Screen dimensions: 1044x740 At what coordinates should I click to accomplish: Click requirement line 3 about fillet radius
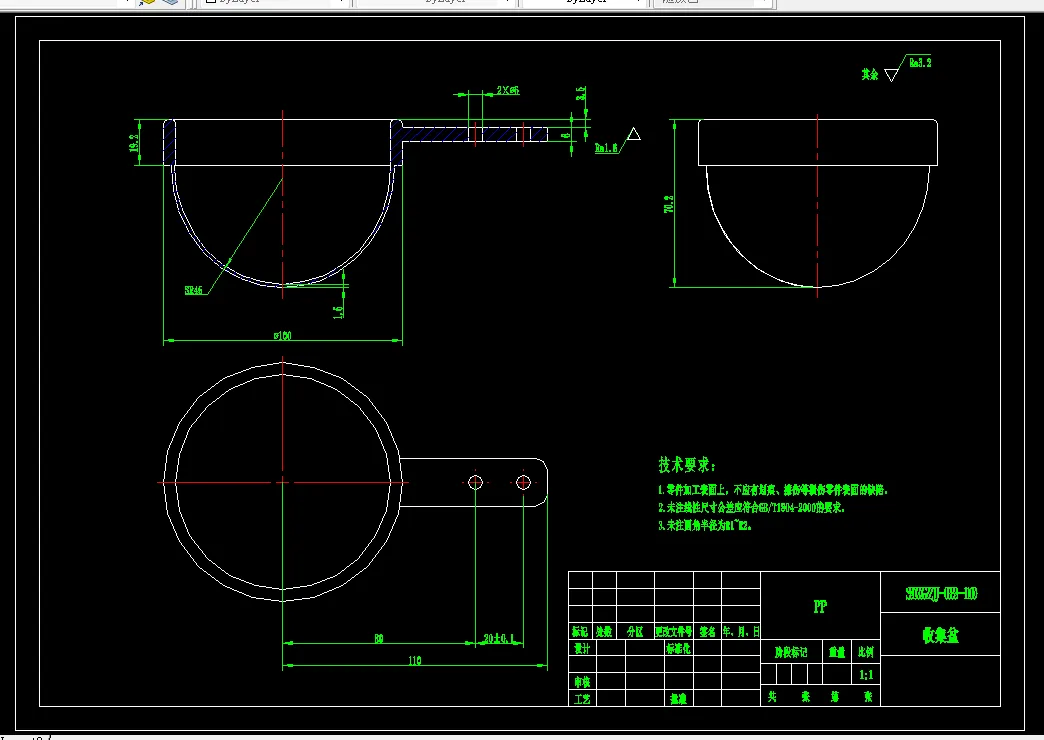click(704, 526)
